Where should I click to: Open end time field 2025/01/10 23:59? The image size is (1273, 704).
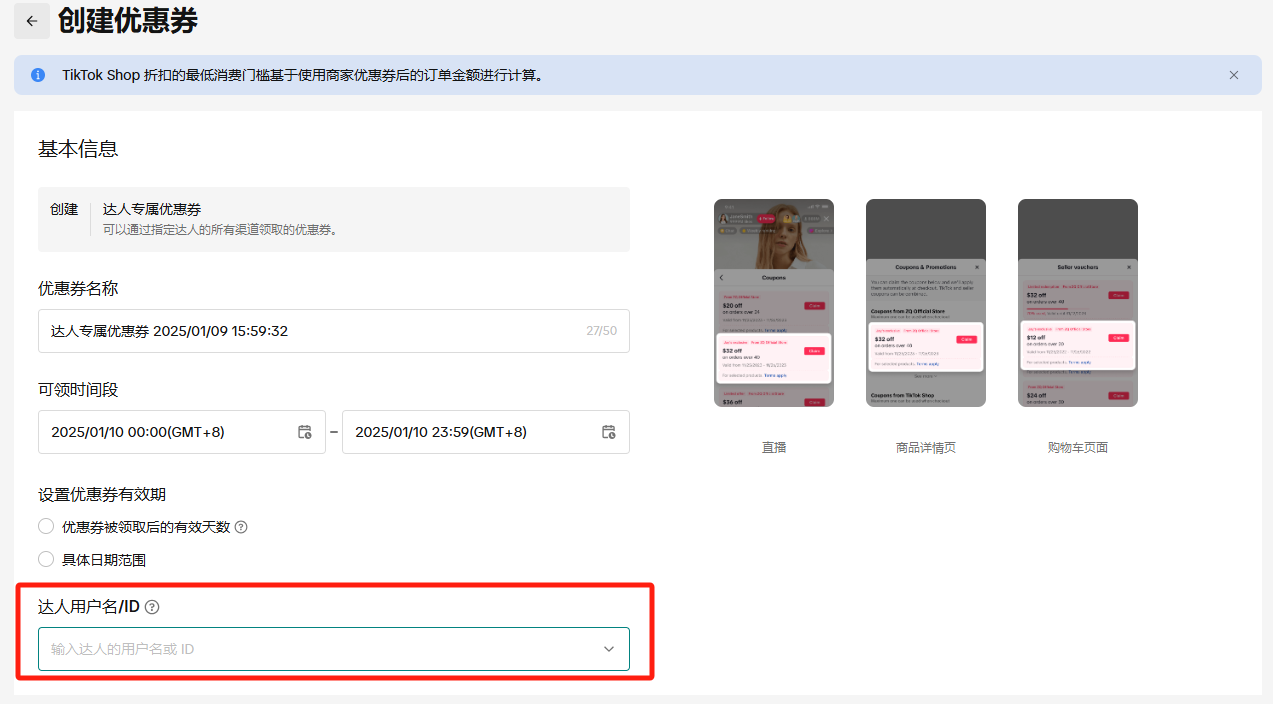468,432
